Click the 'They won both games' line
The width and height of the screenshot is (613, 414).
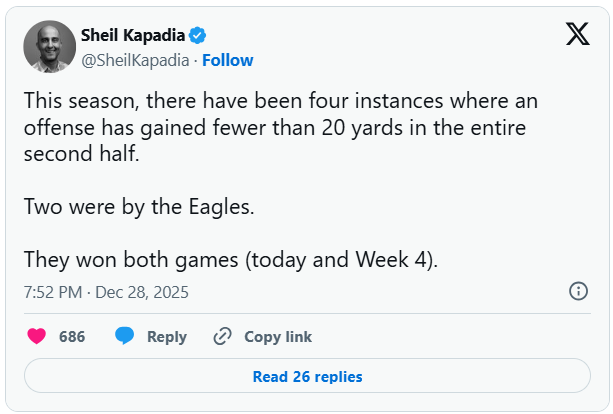pos(231,259)
